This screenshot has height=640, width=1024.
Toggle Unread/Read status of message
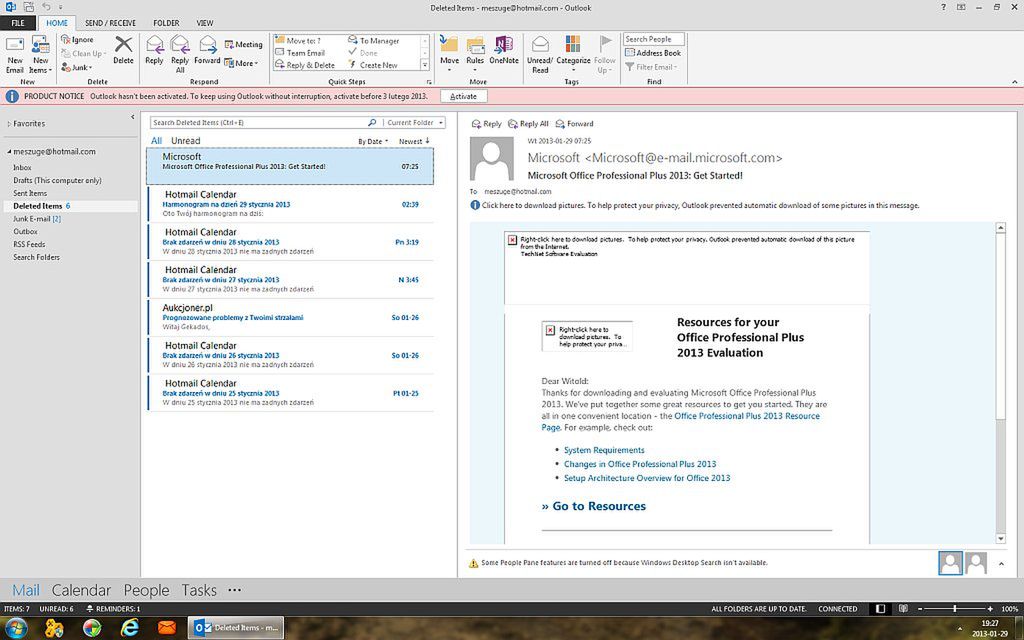tap(540, 55)
